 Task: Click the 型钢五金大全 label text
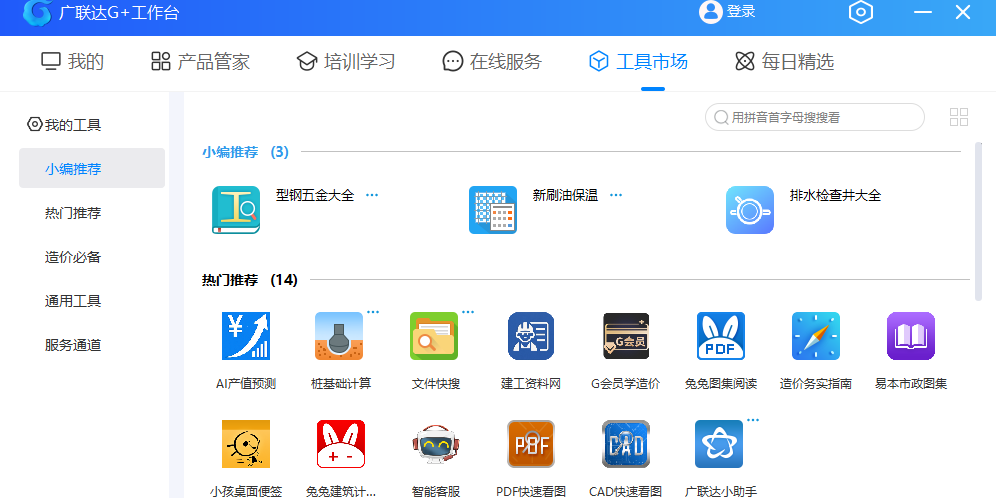315,195
